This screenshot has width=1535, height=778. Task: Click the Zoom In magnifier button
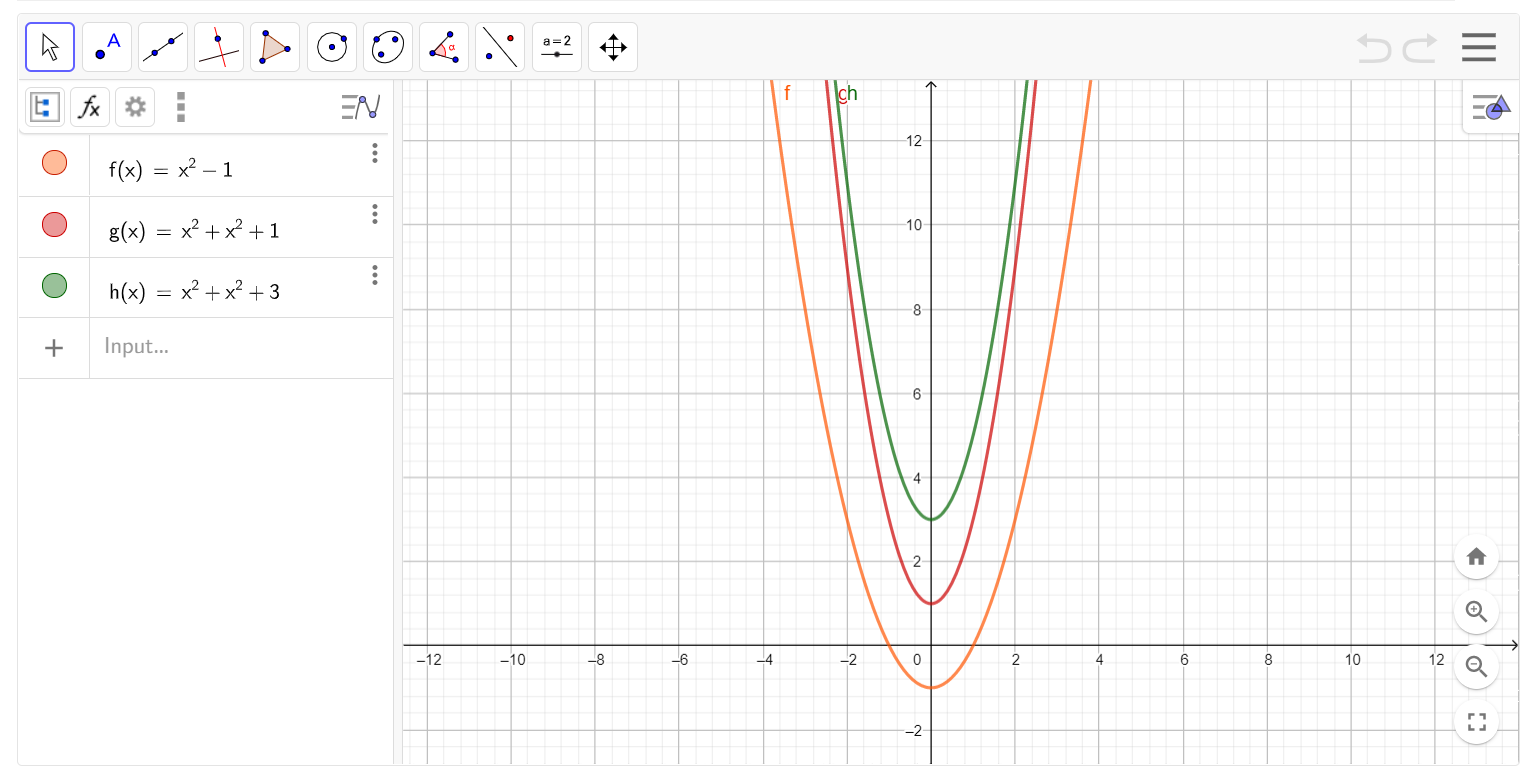tap(1476, 611)
